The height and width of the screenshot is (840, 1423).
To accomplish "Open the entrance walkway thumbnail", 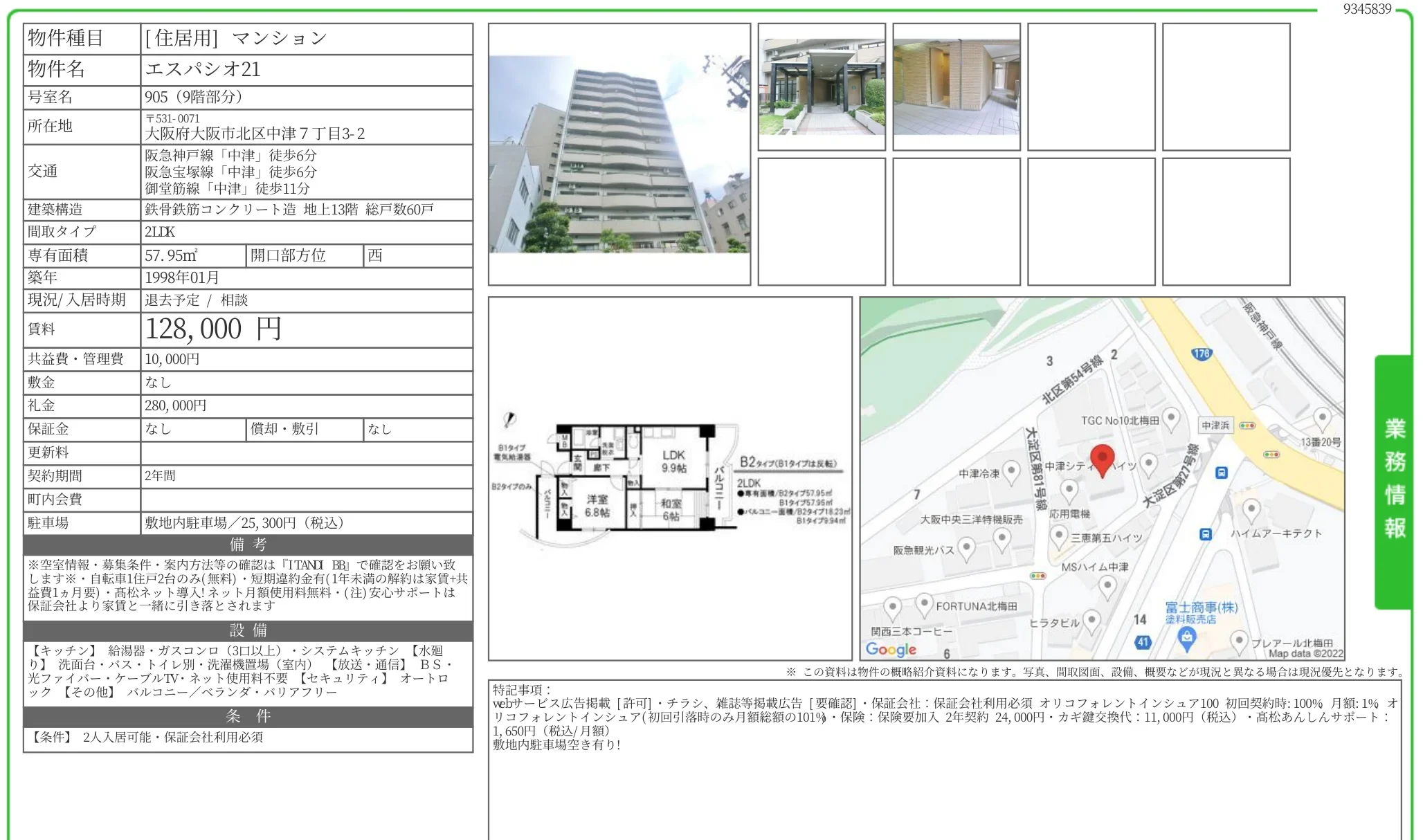I will 822,86.
